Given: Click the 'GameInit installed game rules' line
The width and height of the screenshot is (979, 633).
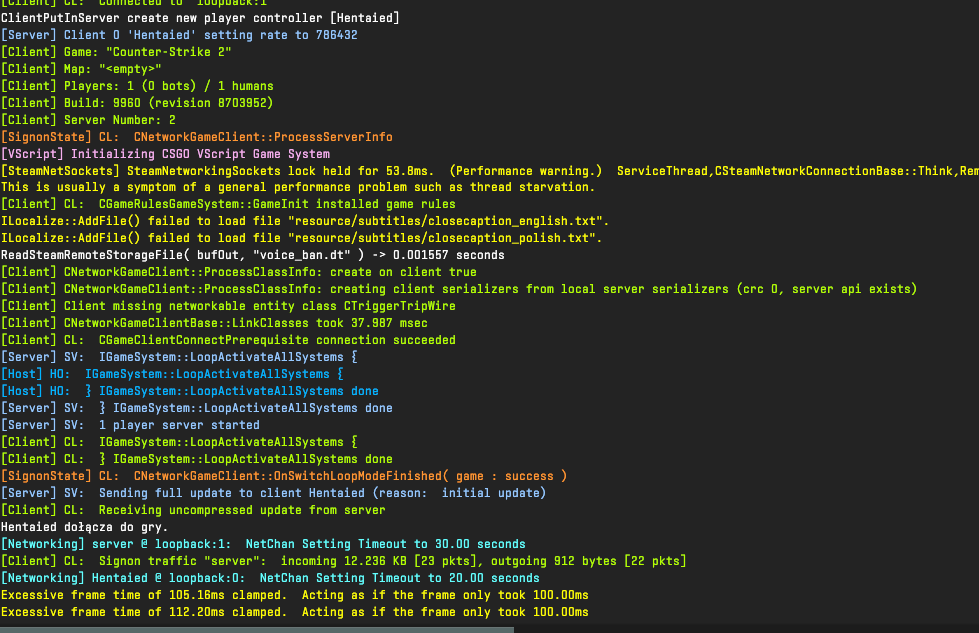Looking at the screenshot, I should pos(228,204).
